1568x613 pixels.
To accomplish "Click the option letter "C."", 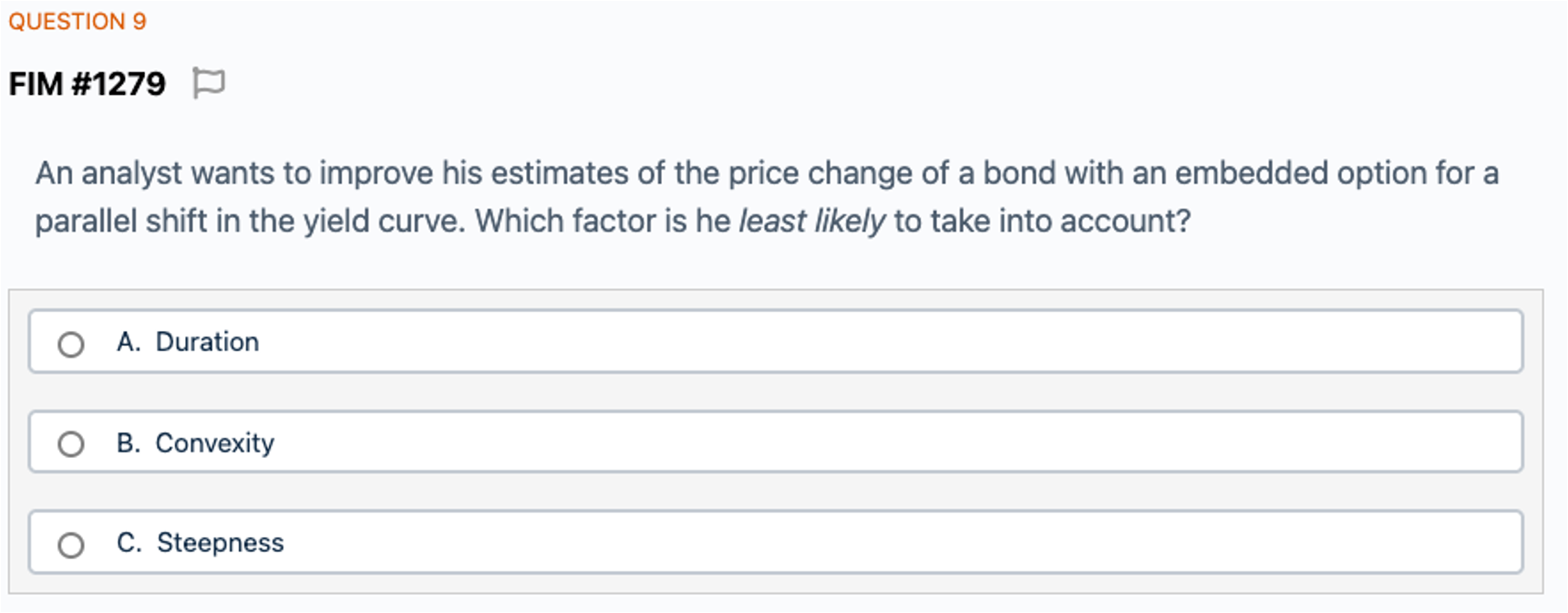I will coord(129,543).
